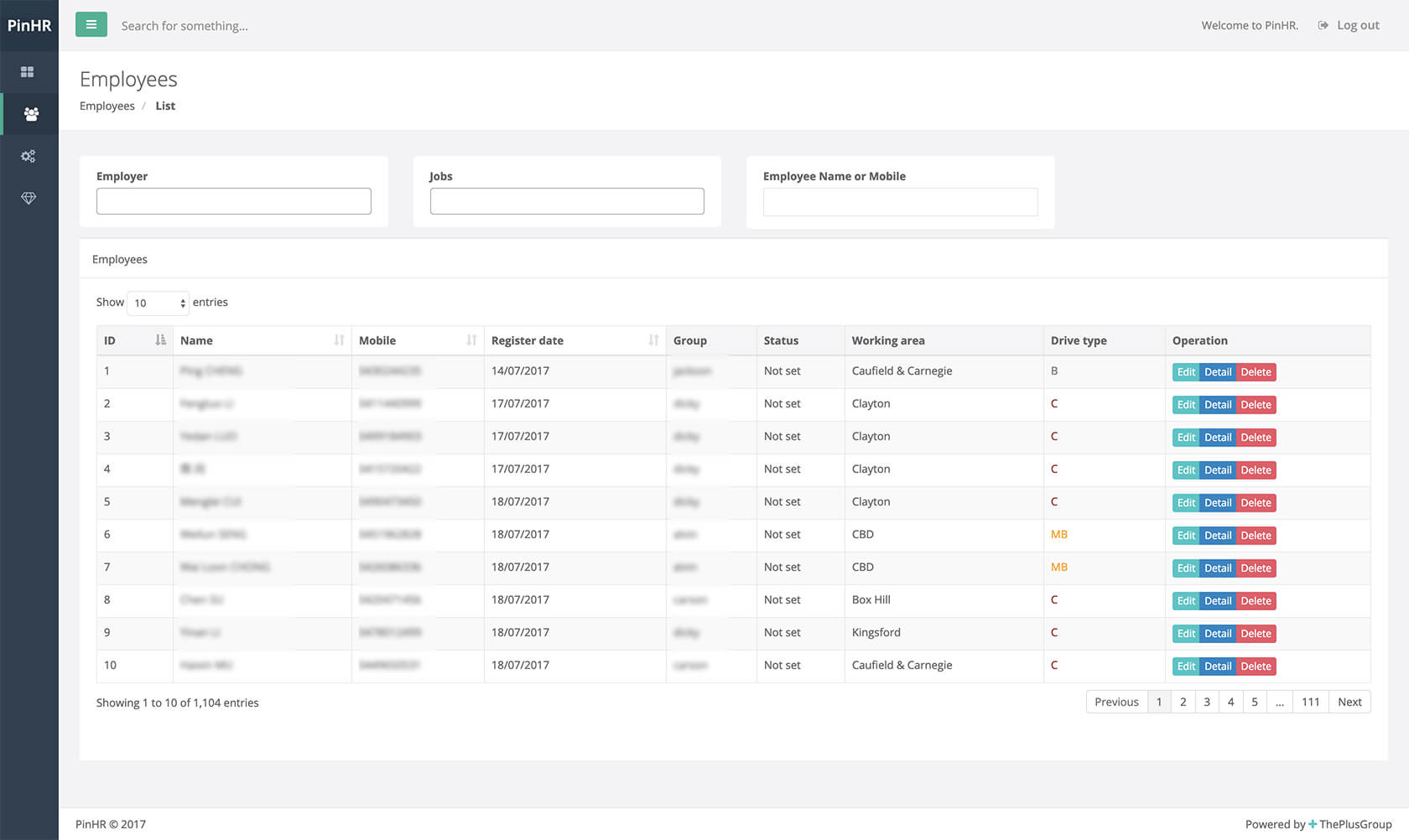Toggle the sidebar with the green hamburger button
1409x840 pixels.
coord(91,24)
